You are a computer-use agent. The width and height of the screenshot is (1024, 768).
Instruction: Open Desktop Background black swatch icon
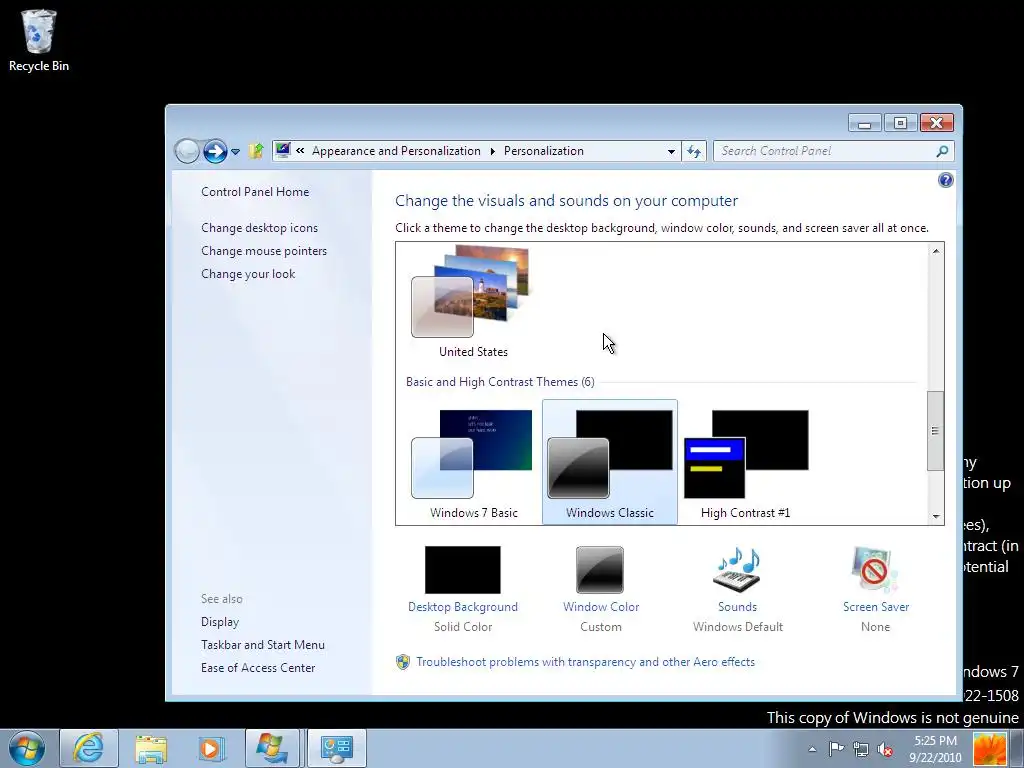462,570
